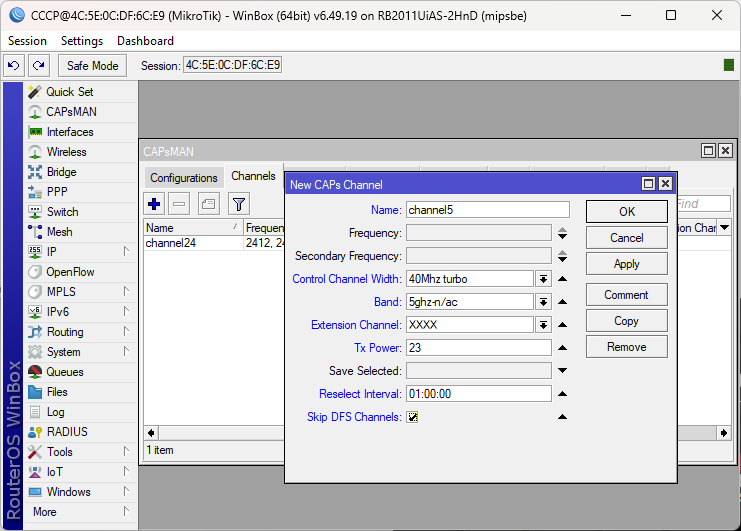Click the comment icon in CAPsMAN toolbar
Screen dimensions: 741x531
click(x=208, y=204)
